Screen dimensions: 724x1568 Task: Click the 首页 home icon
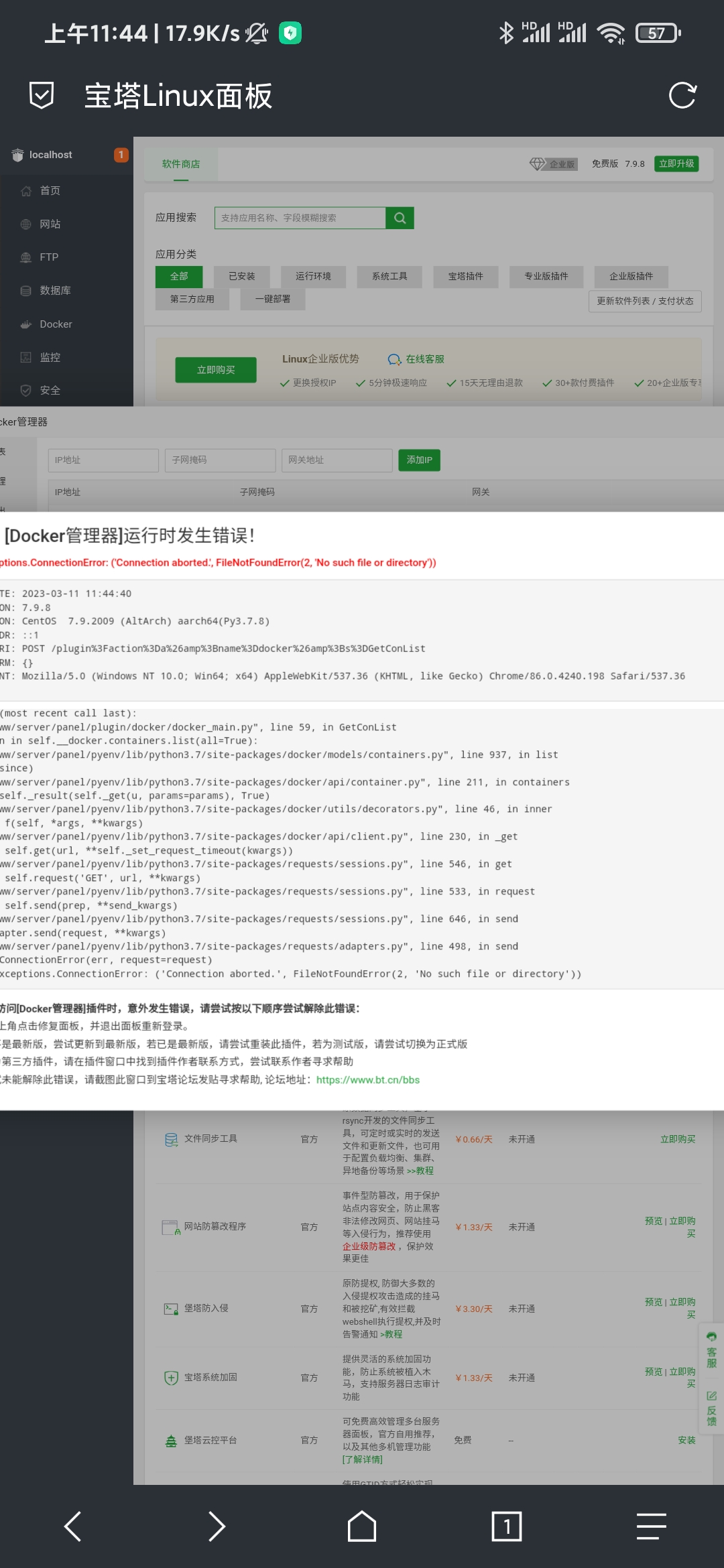click(x=26, y=191)
